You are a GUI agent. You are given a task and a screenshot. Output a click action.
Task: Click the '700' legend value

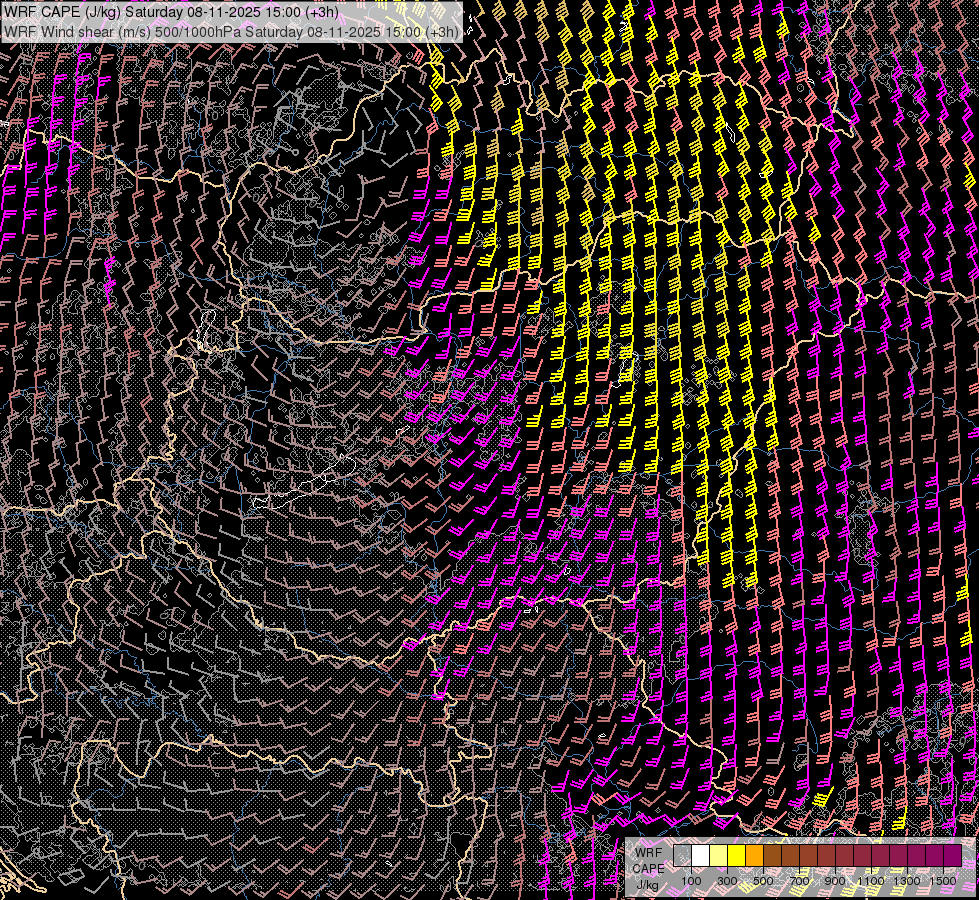point(799,881)
